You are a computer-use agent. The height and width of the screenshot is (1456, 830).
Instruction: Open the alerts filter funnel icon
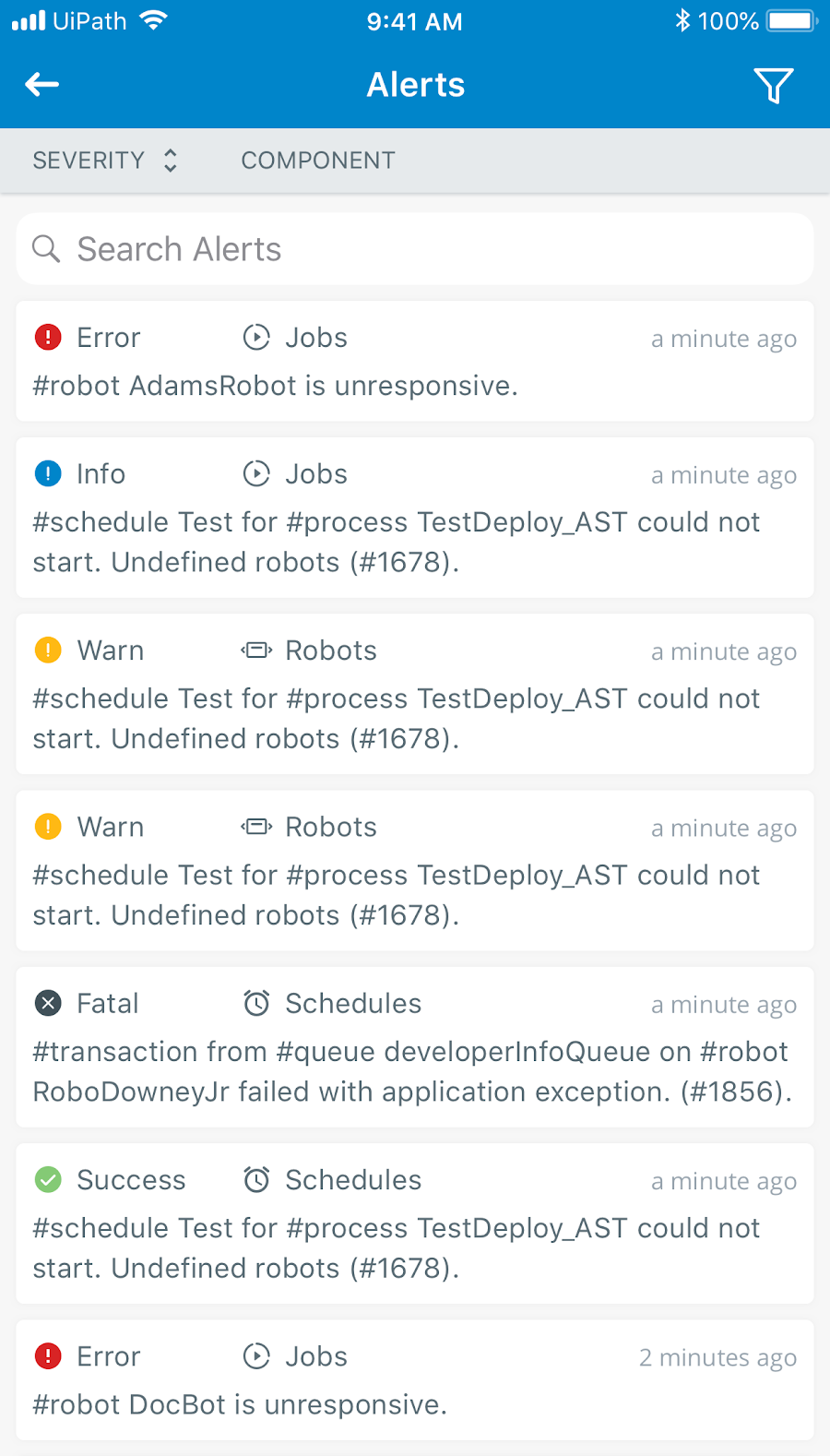(x=773, y=86)
